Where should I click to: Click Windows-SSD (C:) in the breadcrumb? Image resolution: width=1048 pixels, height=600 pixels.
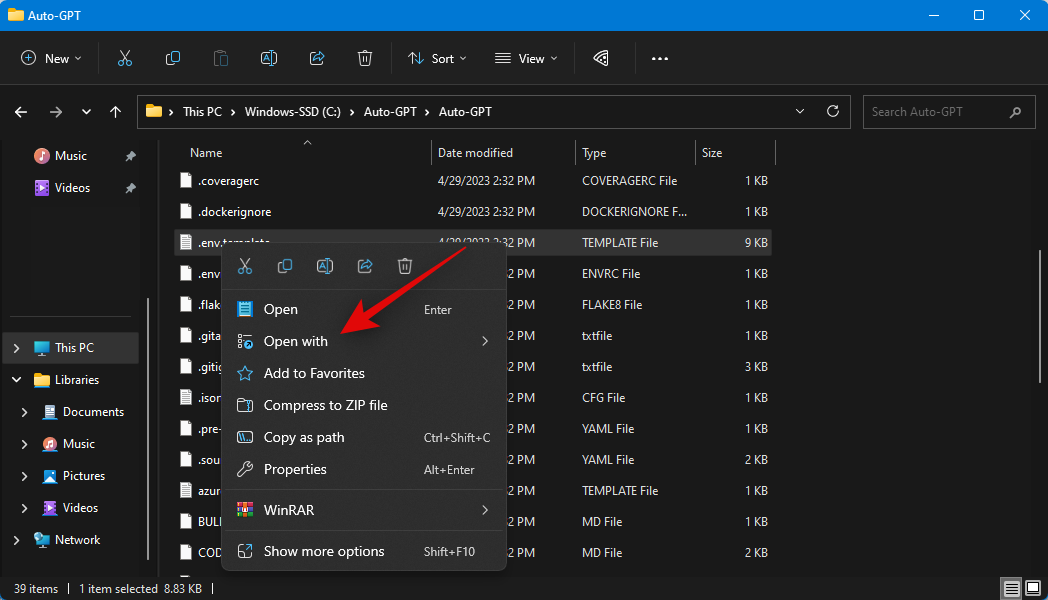(x=293, y=112)
